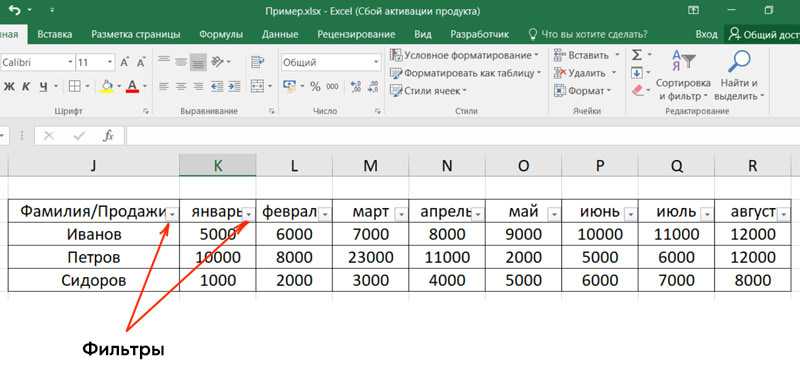Center cell text horizontally
Image resolution: width=800 pixels, height=376 pixels.
[x=181, y=86]
